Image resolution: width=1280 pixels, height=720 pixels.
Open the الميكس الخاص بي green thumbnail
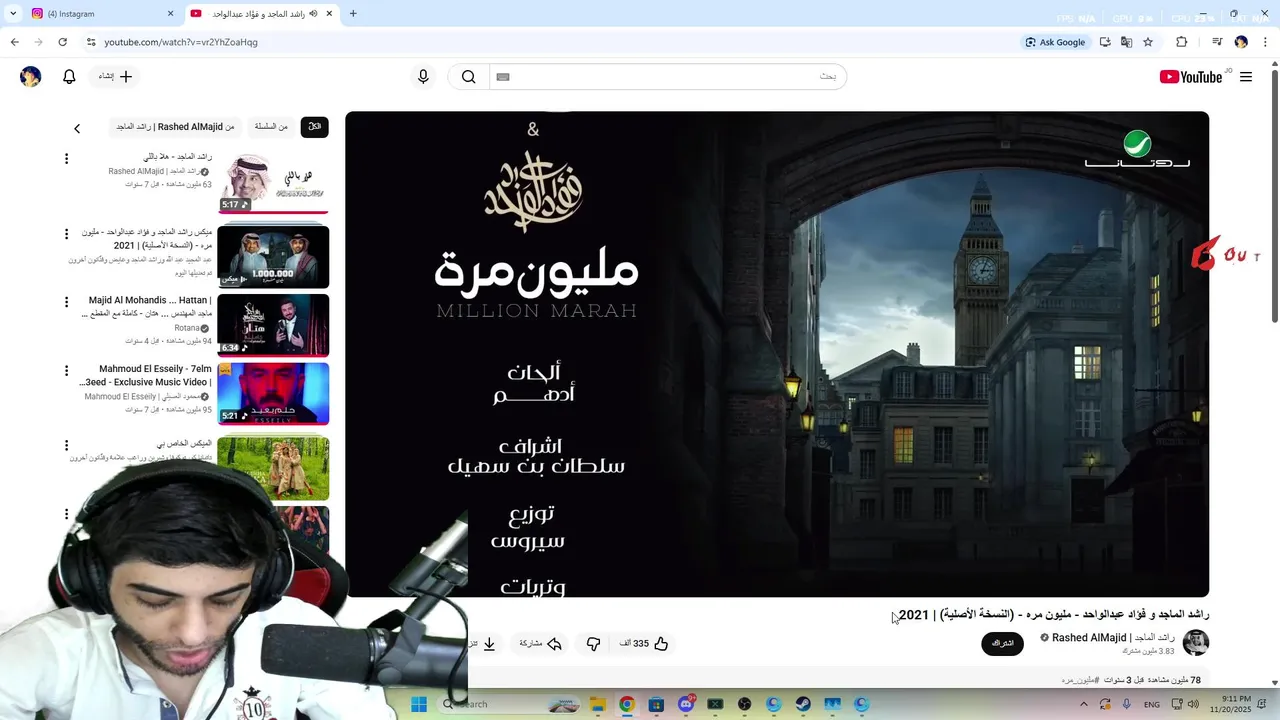(273, 468)
